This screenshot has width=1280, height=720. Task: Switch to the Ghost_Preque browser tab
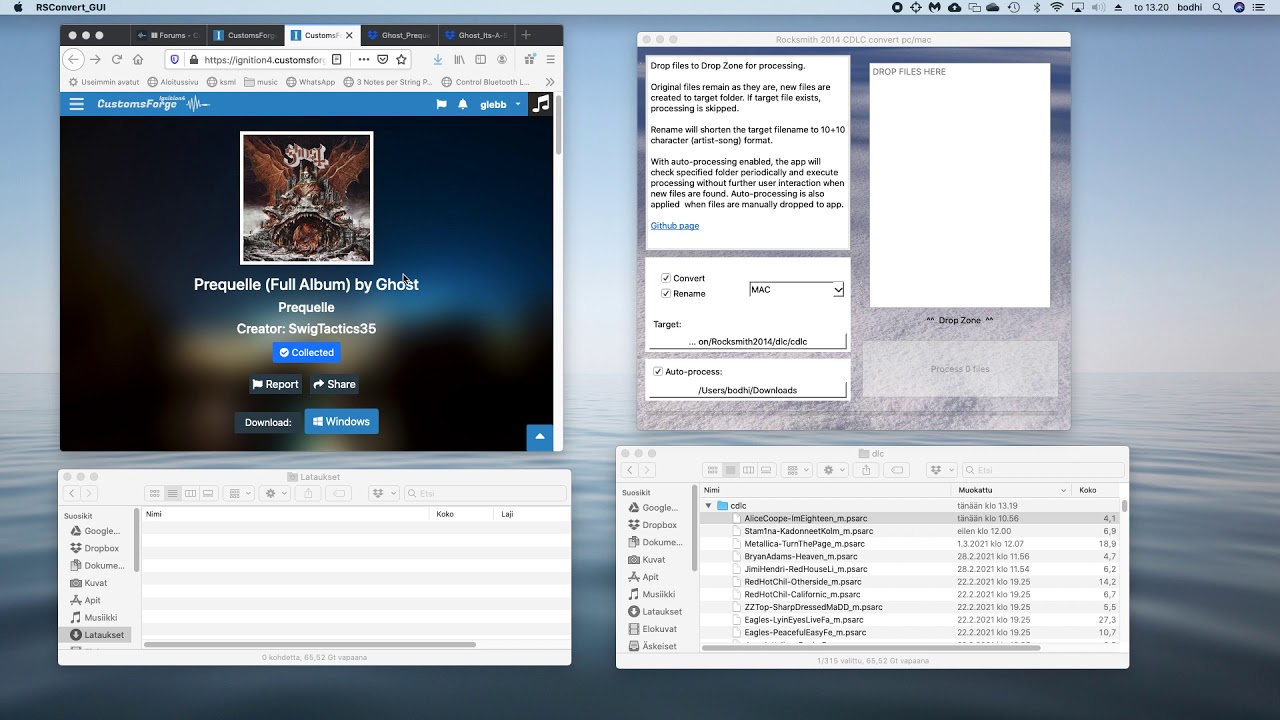pyautogui.click(x=398, y=35)
